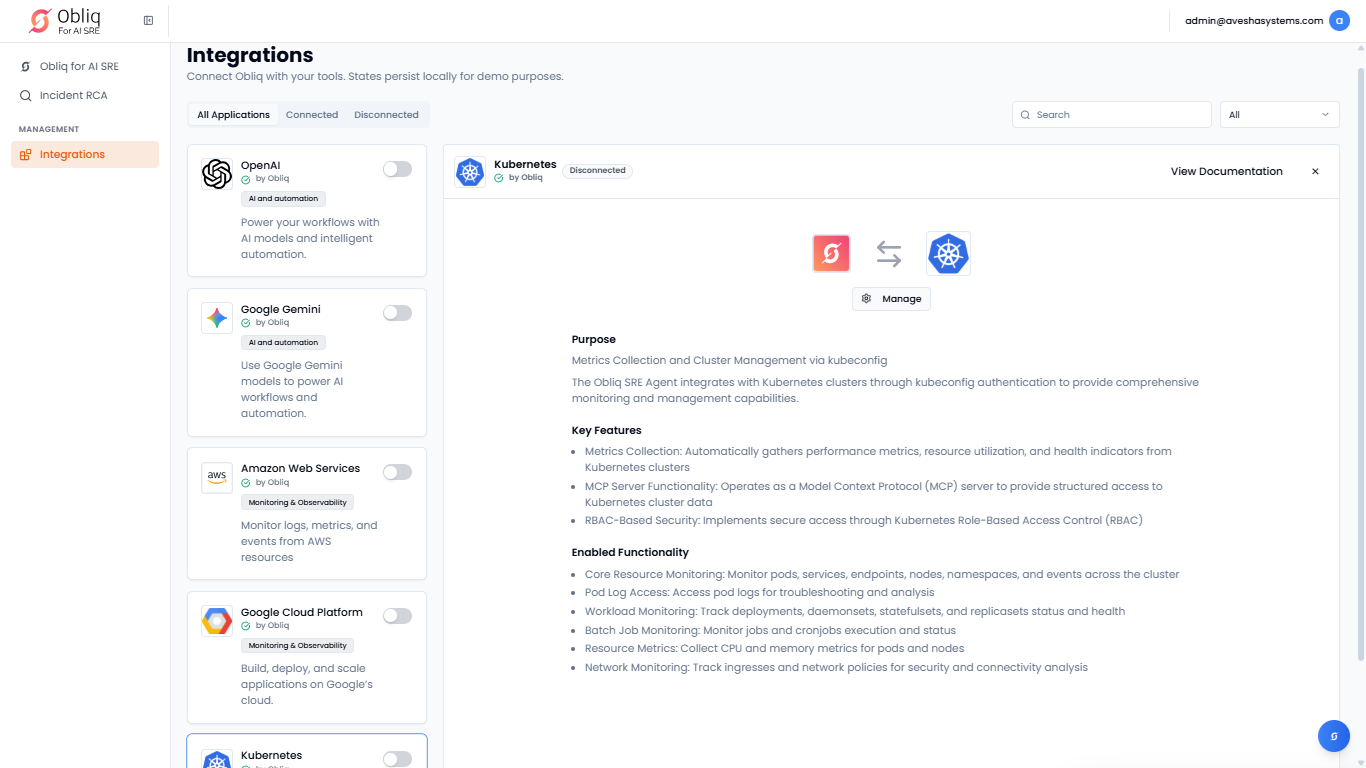Click the Amazon Web Services logo
Image resolution: width=1366 pixels, height=768 pixels.
[x=217, y=477]
